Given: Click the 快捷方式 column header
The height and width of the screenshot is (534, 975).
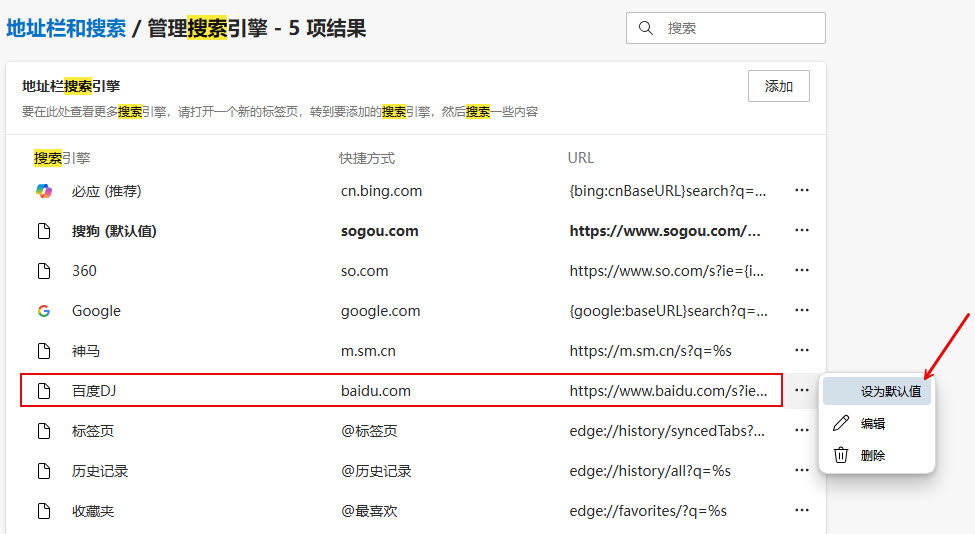Looking at the screenshot, I should click(367, 158).
